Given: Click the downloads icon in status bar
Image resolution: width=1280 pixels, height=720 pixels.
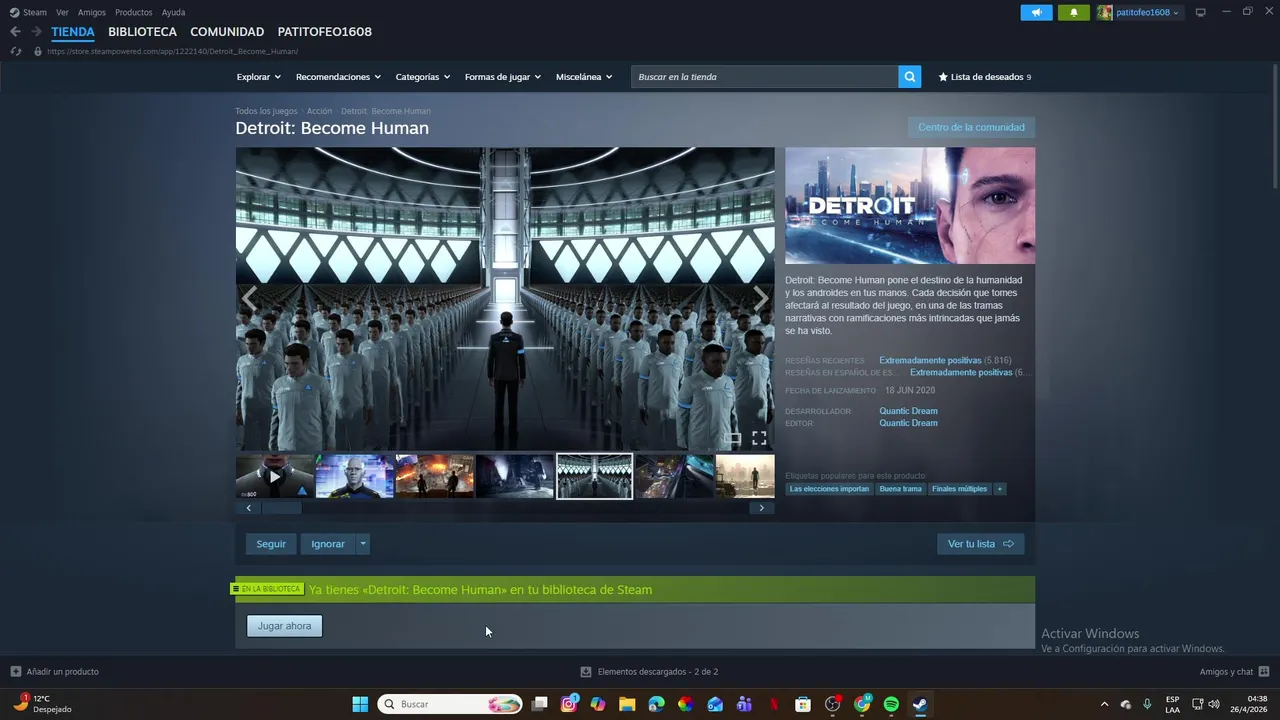Looking at the screenshot, I should point(586,672).
